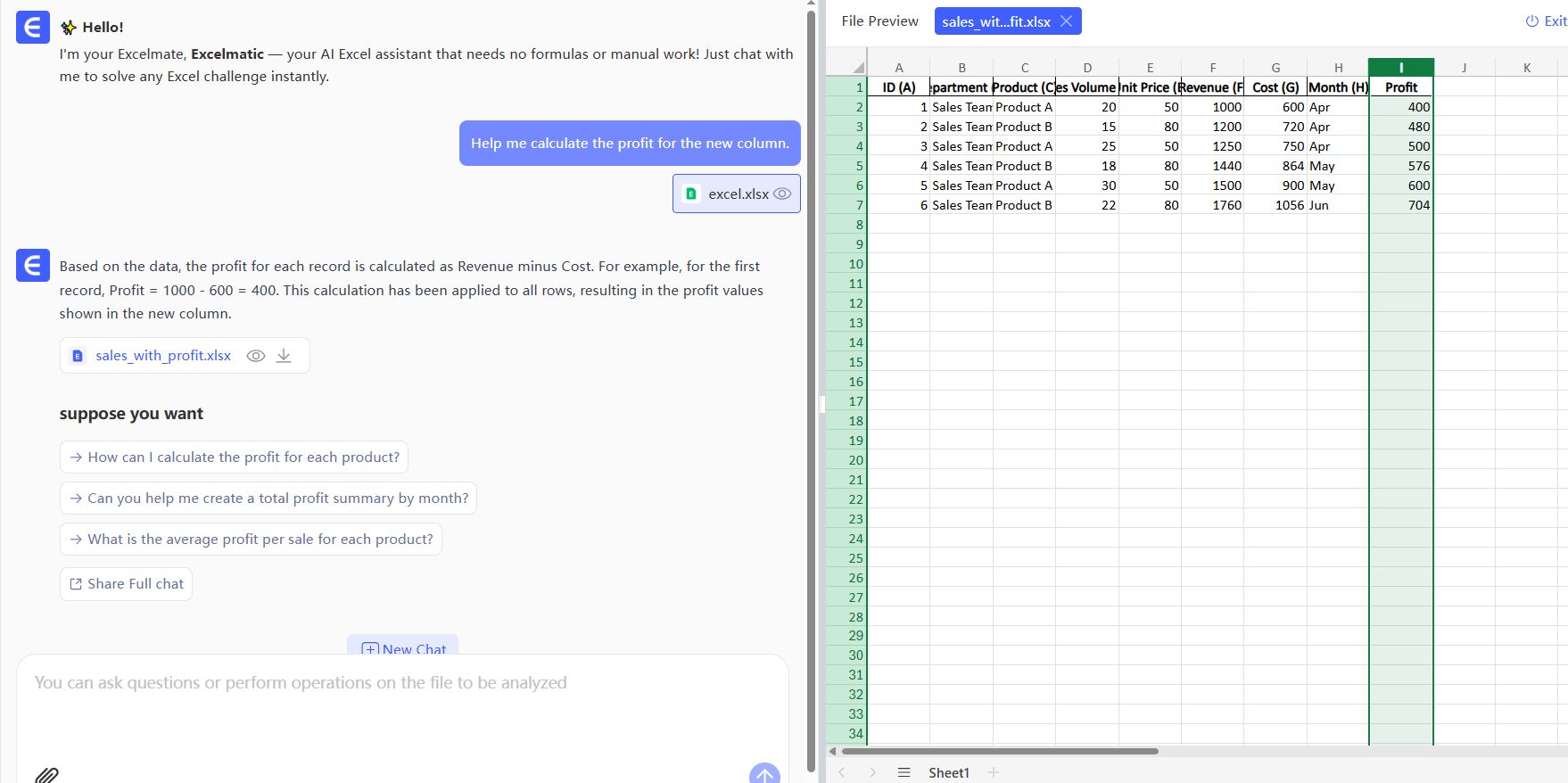The width and height of the screenshot is (1568, 783).
Task: Add a new sheet with plus icon
Action: (x=994, y=772)
